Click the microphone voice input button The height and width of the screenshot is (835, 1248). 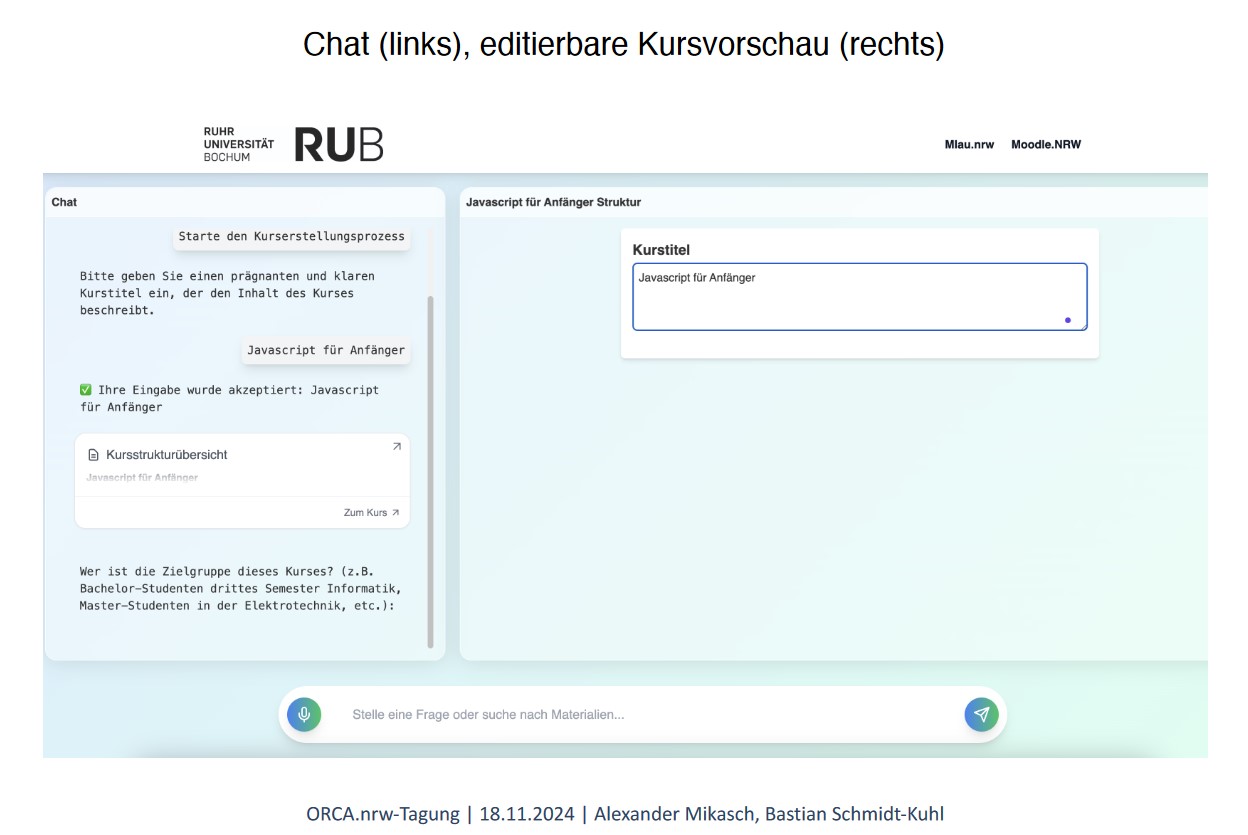tap(304, 714)
